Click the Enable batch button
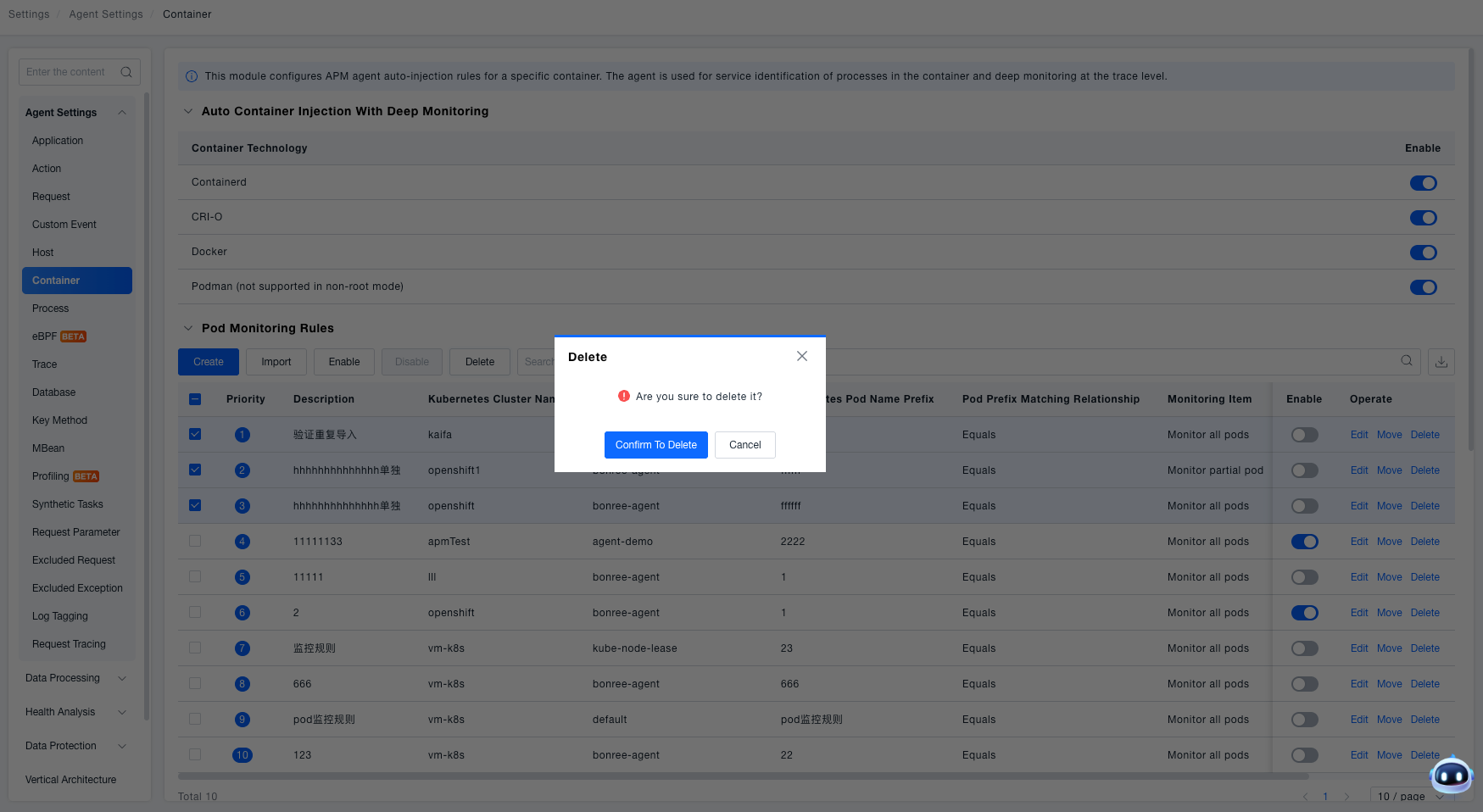 (344, 362)
